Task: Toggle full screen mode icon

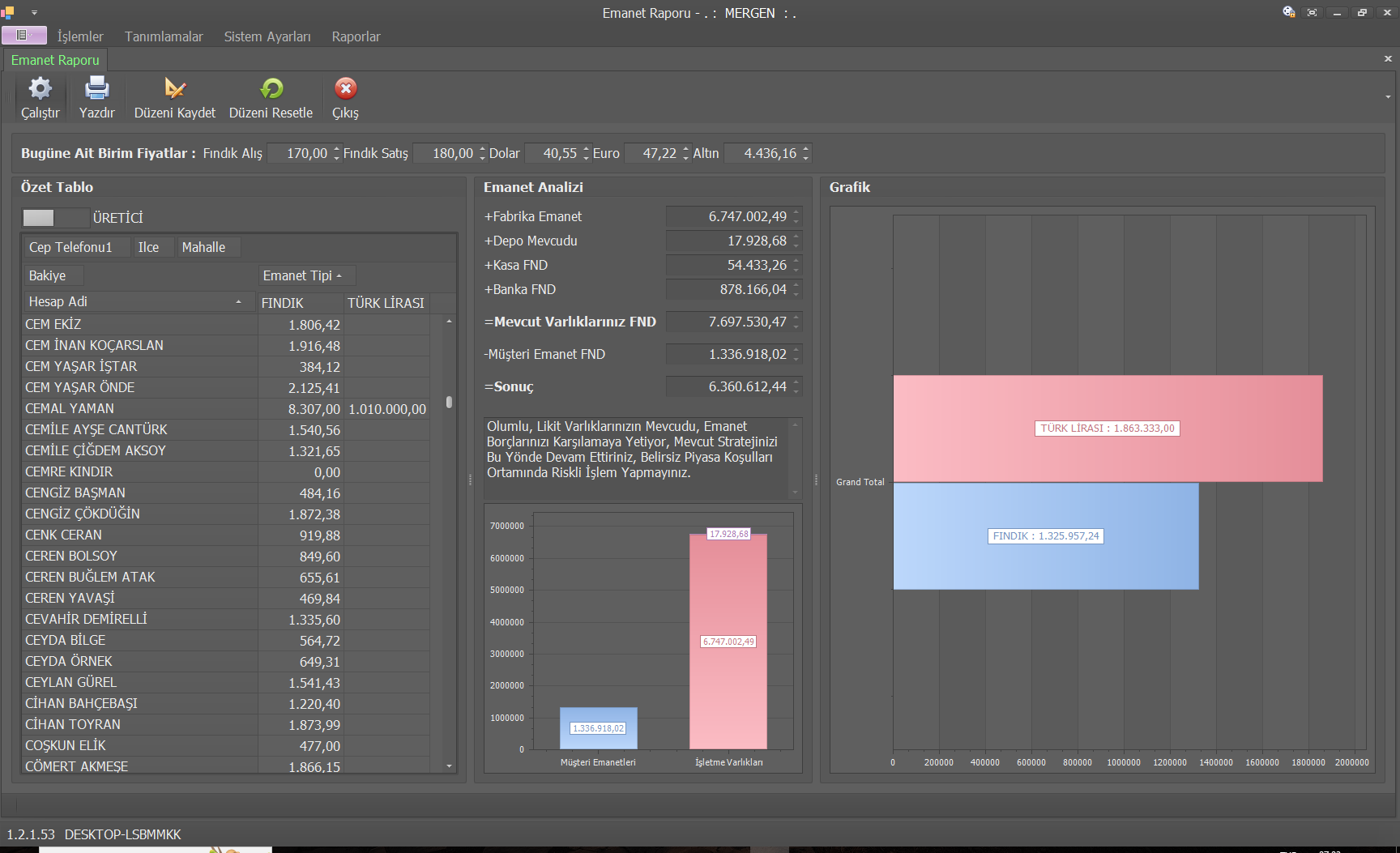Action: pos(1312,12)
